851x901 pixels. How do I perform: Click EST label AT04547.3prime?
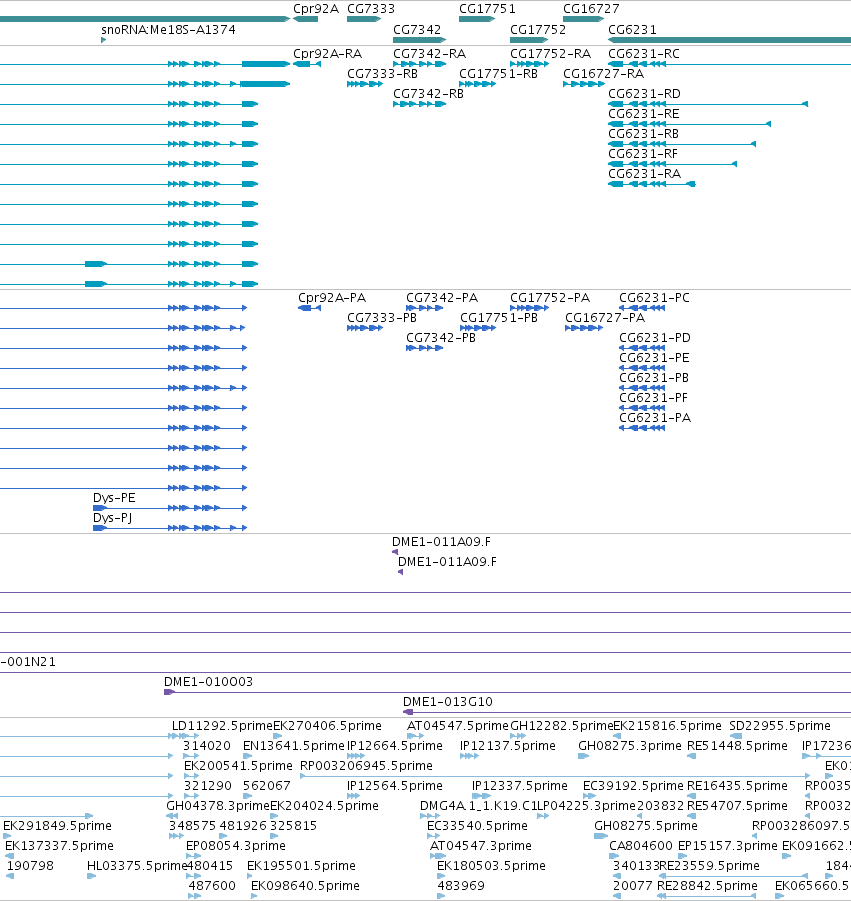click(x=480, y=846)
